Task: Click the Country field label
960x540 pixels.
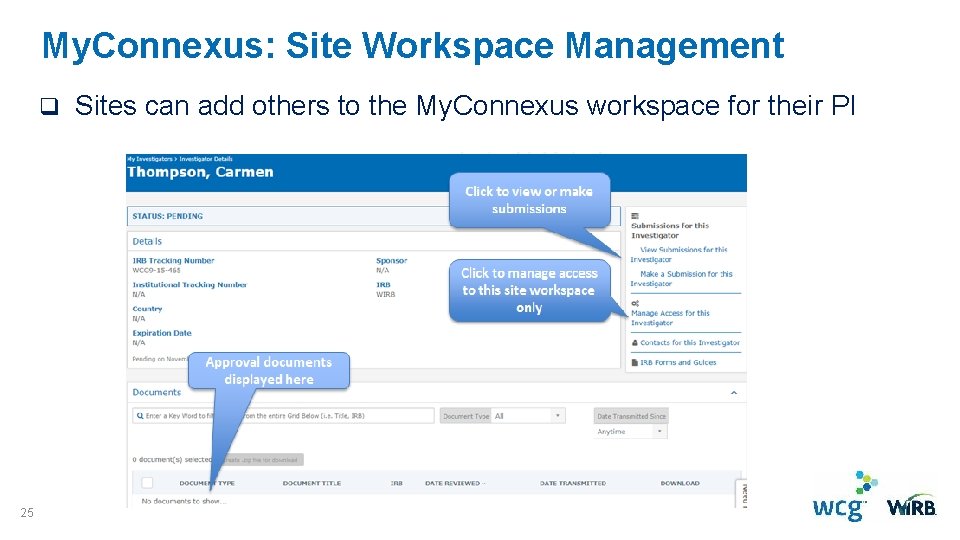Action: [147, 309]
